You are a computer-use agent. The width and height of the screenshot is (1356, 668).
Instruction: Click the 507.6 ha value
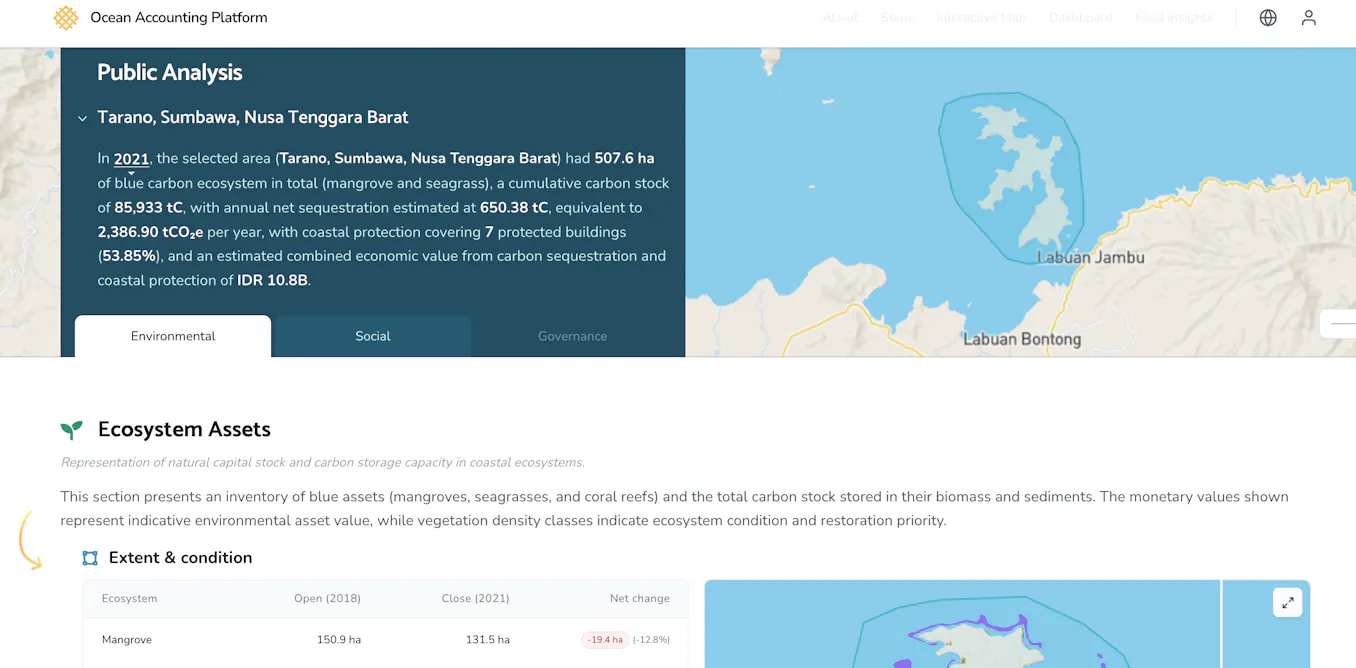pyautogui.click(x=624, y=159)
